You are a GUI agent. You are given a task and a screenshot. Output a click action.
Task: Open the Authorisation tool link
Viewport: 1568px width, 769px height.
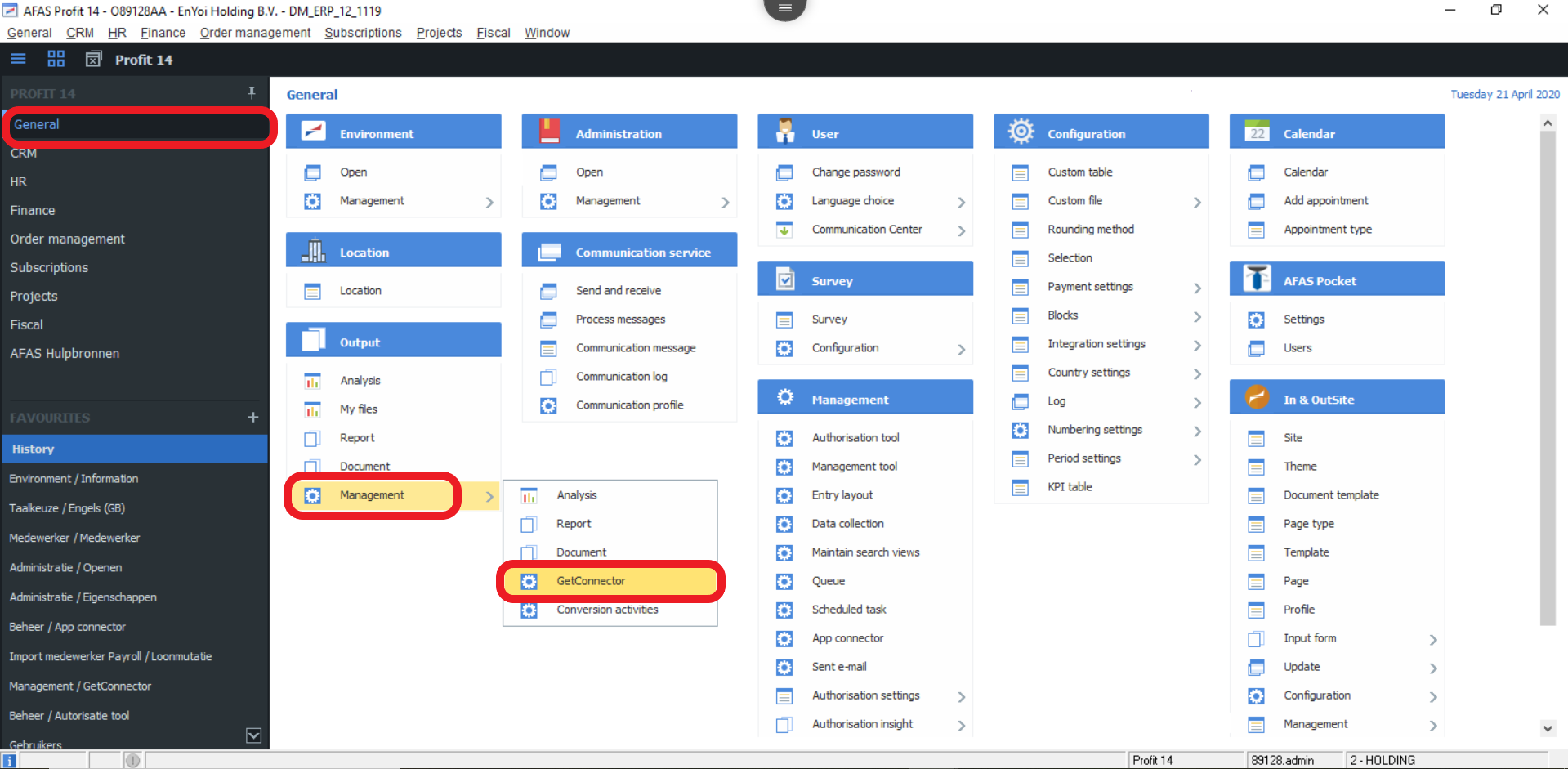pyautogui.click(x=855, y=438)
